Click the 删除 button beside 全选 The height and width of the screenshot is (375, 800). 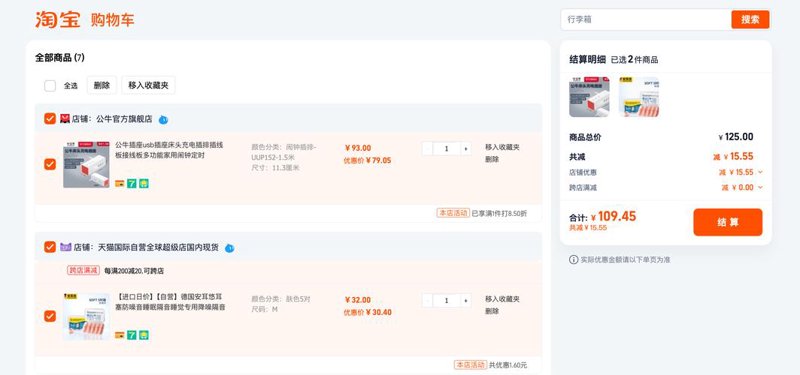(x=102, y=85)
